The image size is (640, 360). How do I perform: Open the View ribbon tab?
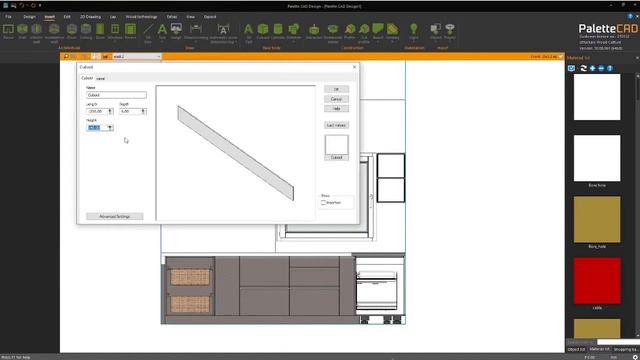pyautogui.click(x=190, y=17)
